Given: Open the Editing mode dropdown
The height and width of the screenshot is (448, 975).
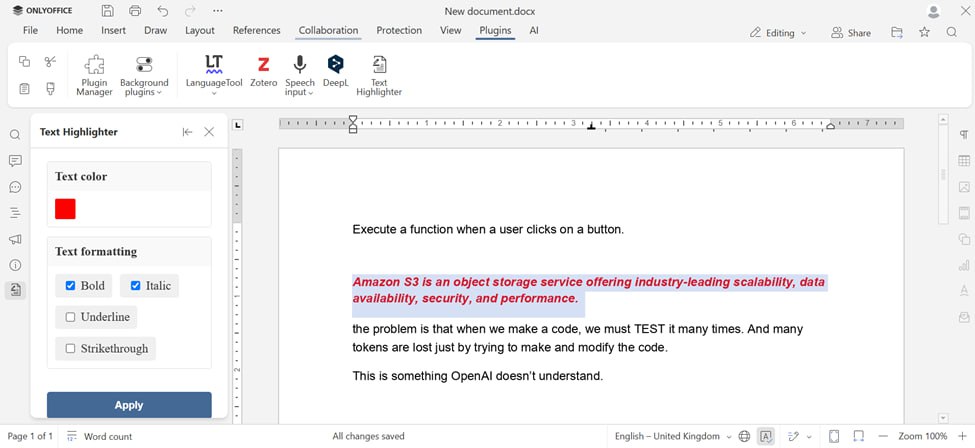Looking at the screenshot, I should tap(778, 33).
